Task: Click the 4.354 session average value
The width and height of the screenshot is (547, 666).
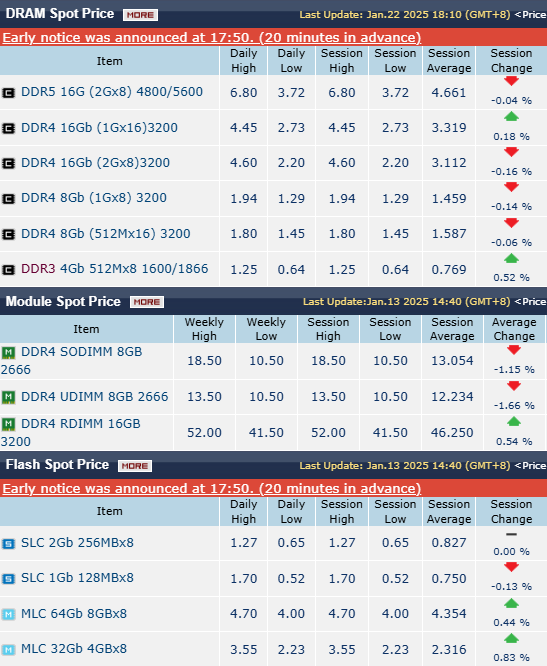Action: point(449,614)
